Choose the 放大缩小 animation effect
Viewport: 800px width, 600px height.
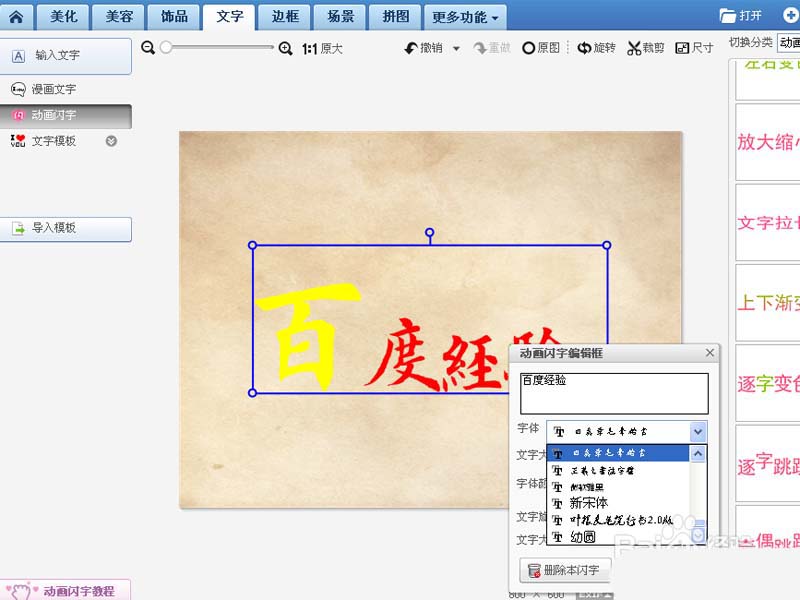click(x=768, y=142)
